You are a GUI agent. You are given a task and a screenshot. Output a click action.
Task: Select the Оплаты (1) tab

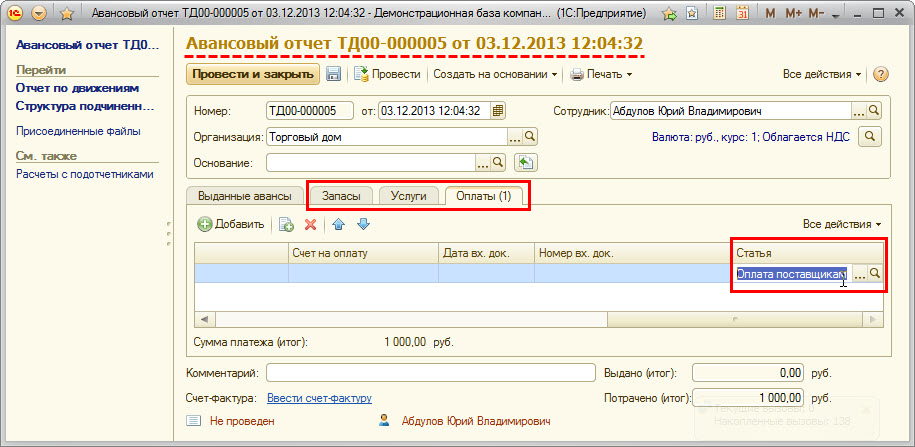484,196
